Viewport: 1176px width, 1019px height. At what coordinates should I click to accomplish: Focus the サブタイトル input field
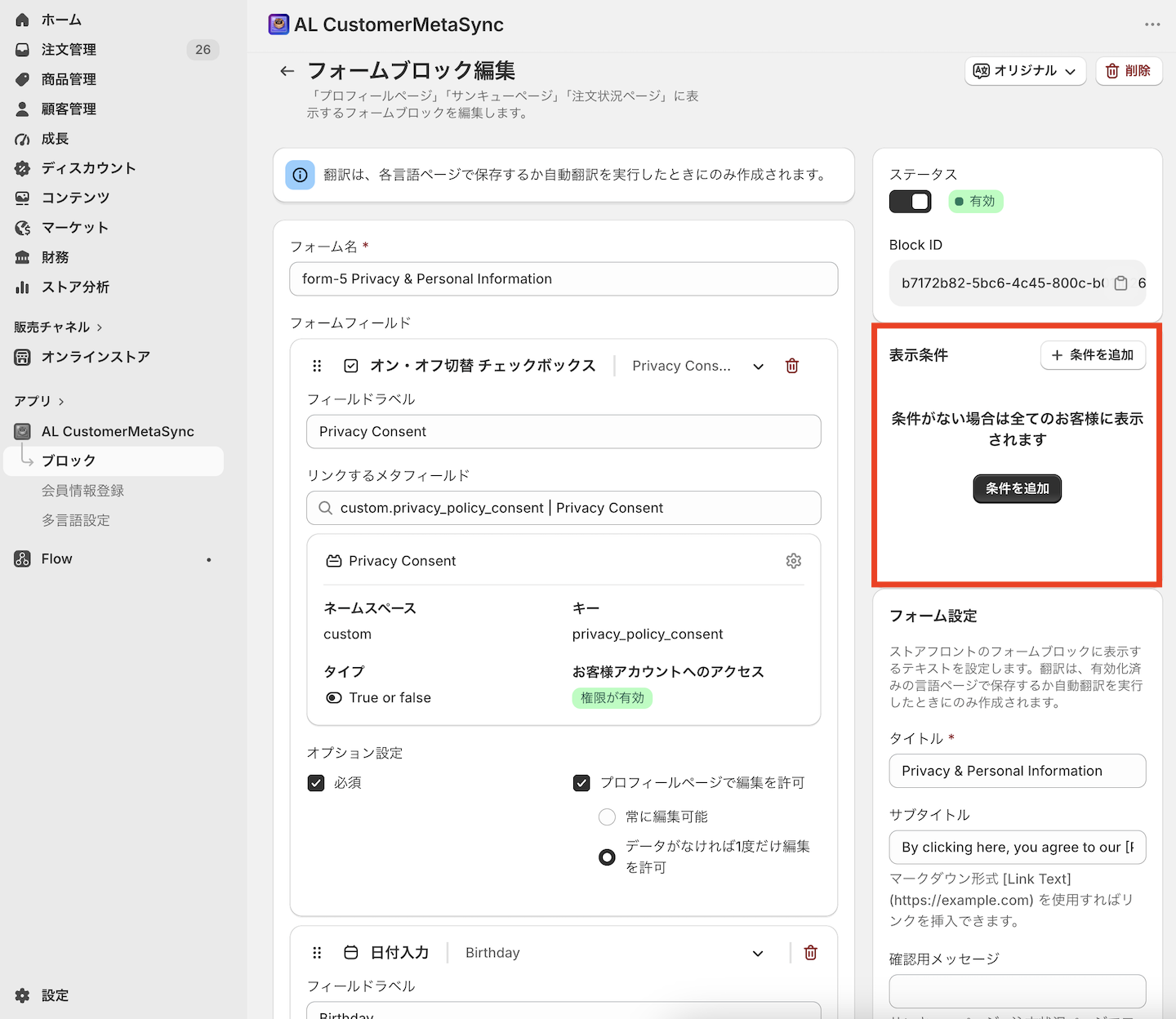(x=1017, y=848)
